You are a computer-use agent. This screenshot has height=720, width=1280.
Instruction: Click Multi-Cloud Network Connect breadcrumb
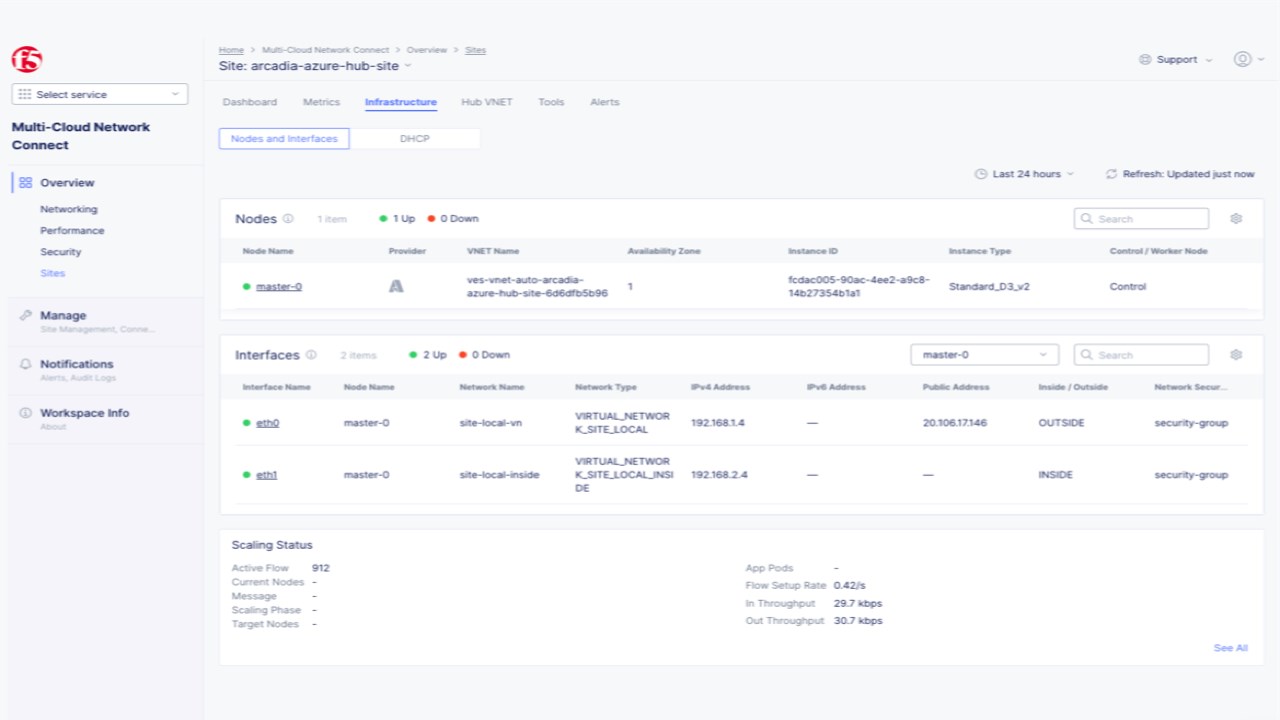click(325, 50)
